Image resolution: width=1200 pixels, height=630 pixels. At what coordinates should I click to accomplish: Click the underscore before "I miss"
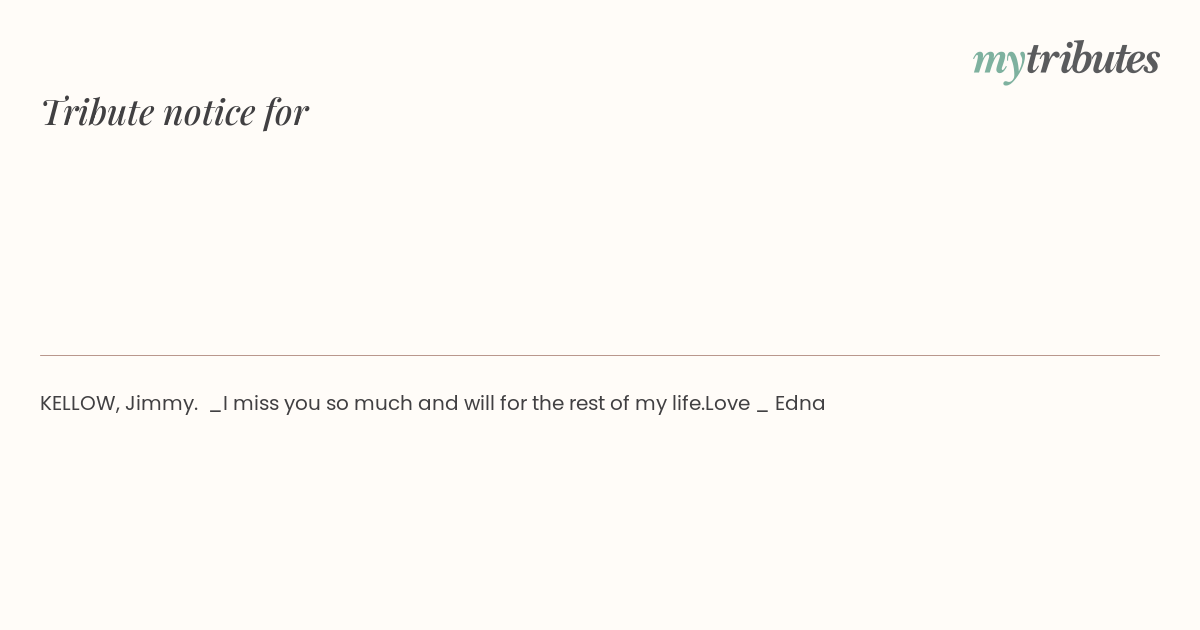(215, 408)
